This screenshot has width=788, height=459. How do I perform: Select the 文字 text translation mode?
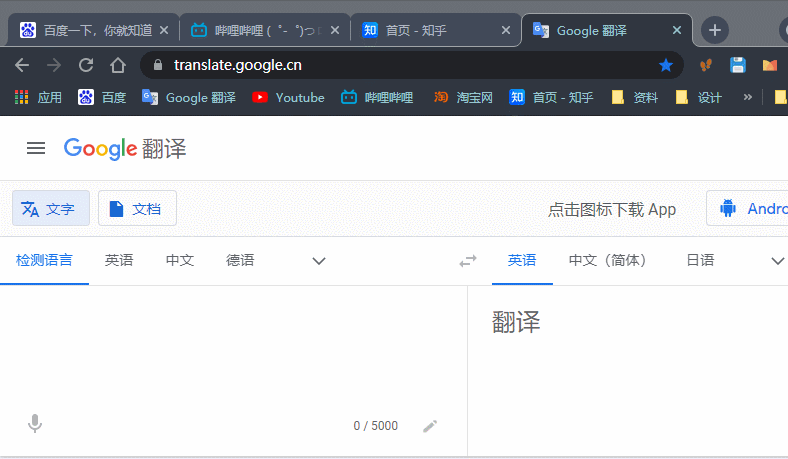(x=51, y=208)
